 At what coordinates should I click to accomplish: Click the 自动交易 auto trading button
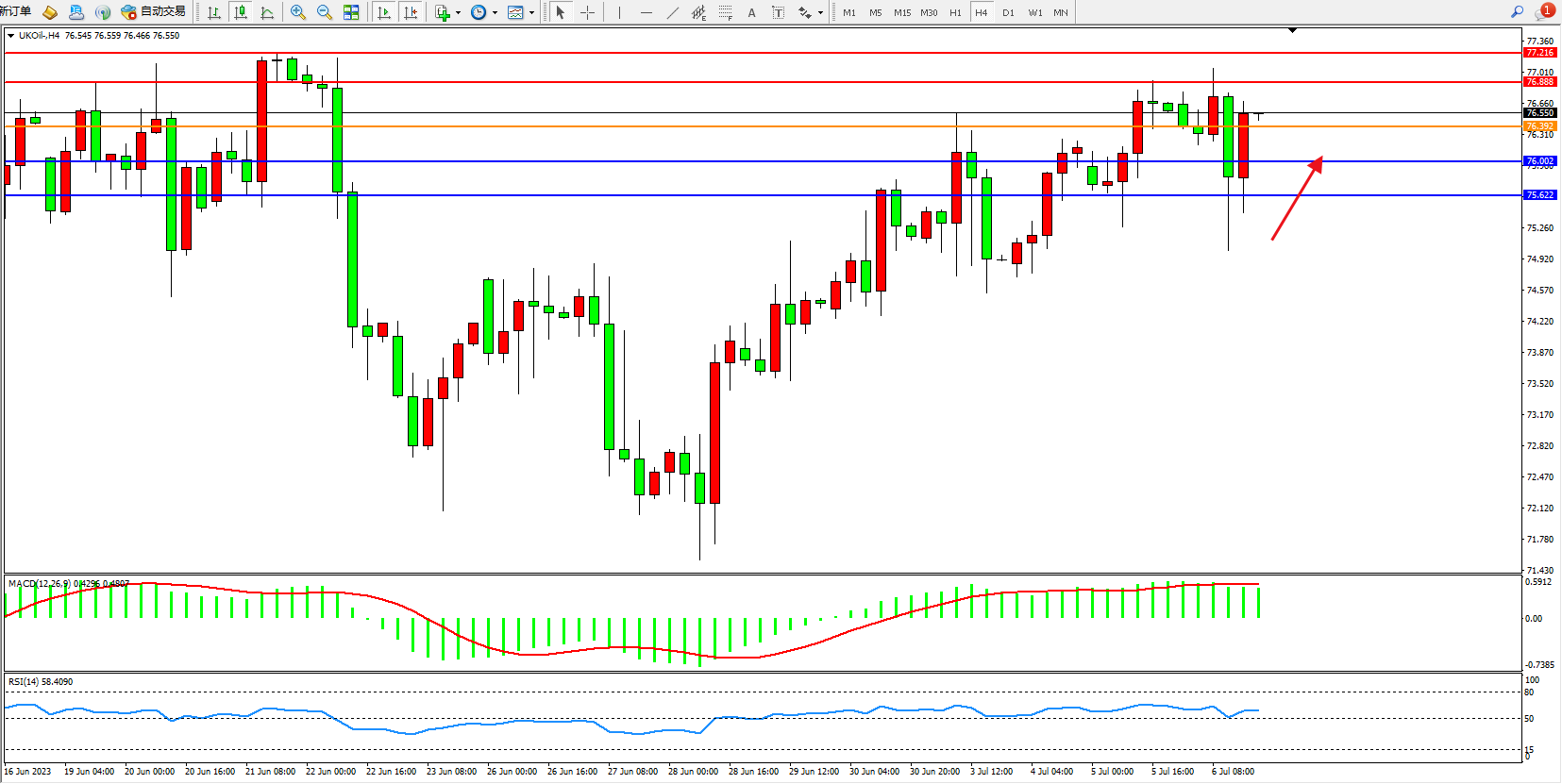(x=154, y=12)
